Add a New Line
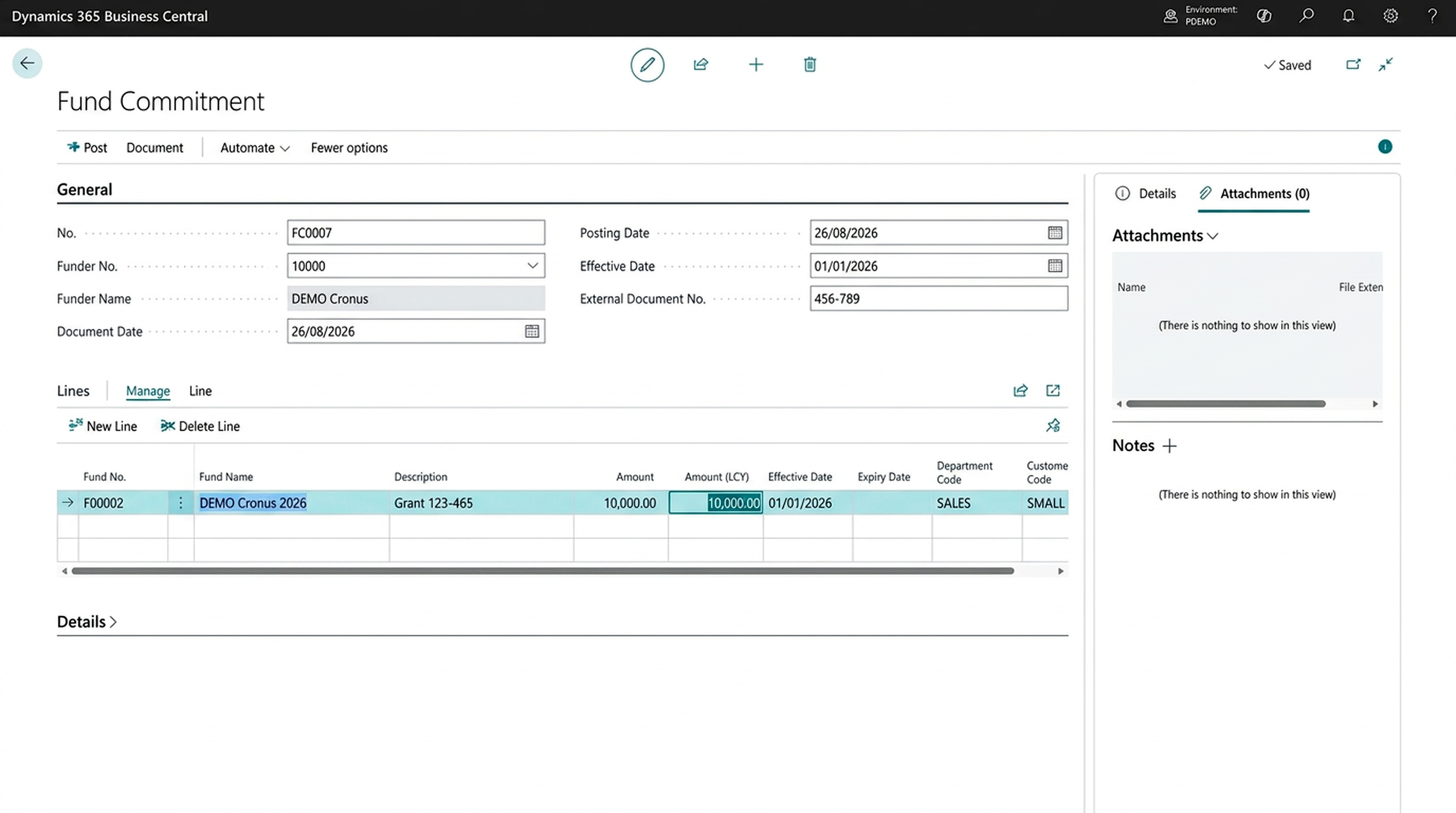The height and width of the screenshot is (813, 1456). pyautogui.click(x=102, y=426)
